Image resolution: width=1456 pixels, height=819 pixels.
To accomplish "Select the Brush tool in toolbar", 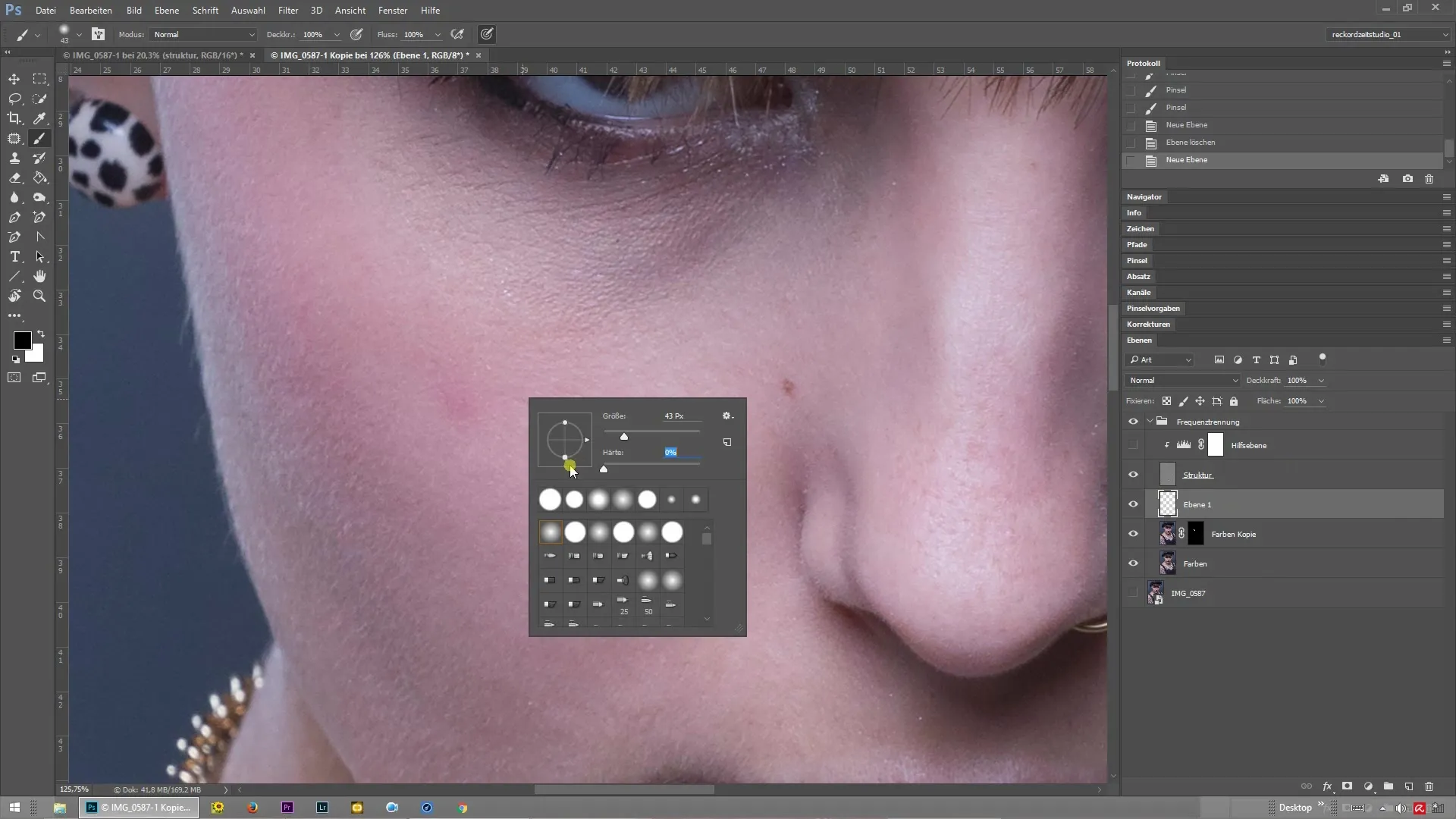I will point(39,138).
